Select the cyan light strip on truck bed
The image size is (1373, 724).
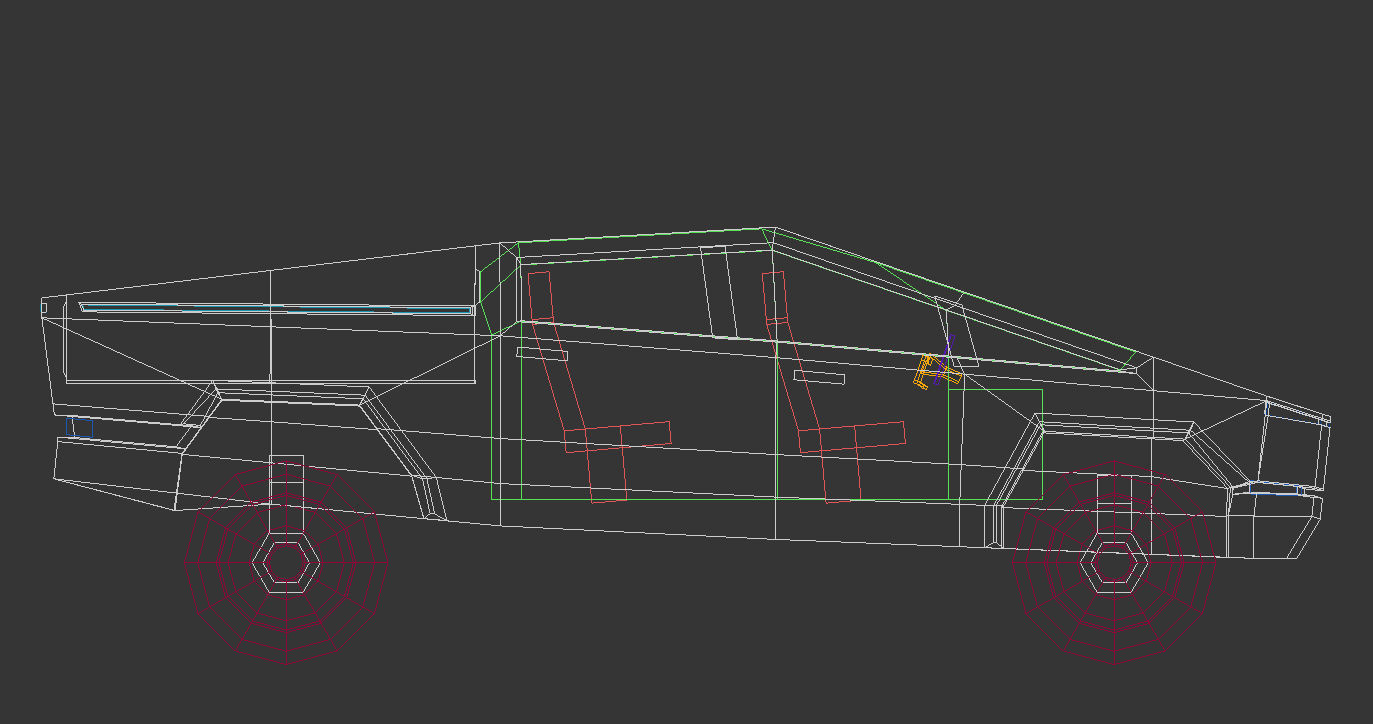276,309
